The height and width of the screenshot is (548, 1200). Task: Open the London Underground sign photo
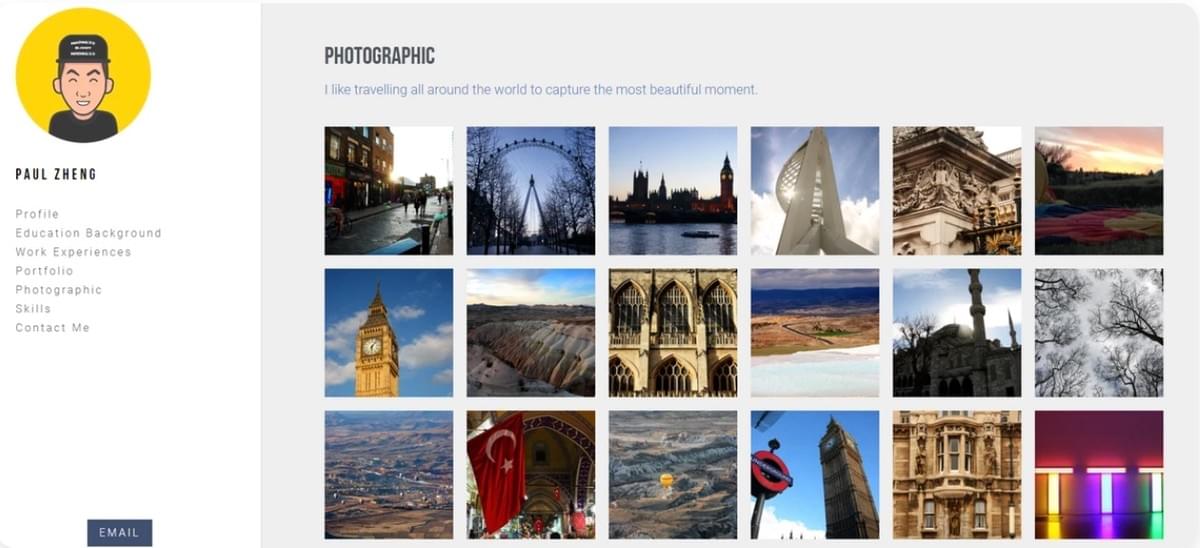(x=815, y=475)
